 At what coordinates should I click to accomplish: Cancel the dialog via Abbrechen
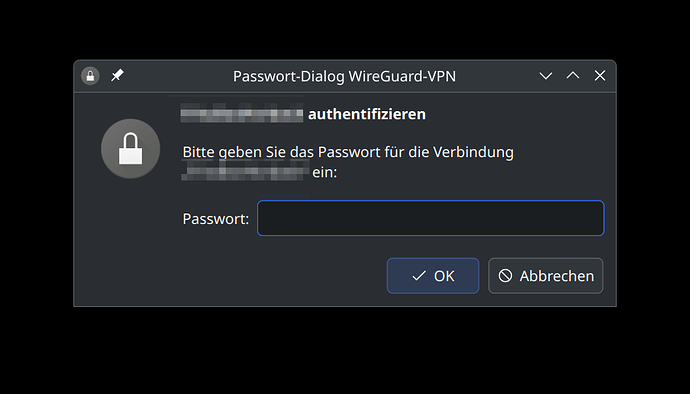point(546,276)
